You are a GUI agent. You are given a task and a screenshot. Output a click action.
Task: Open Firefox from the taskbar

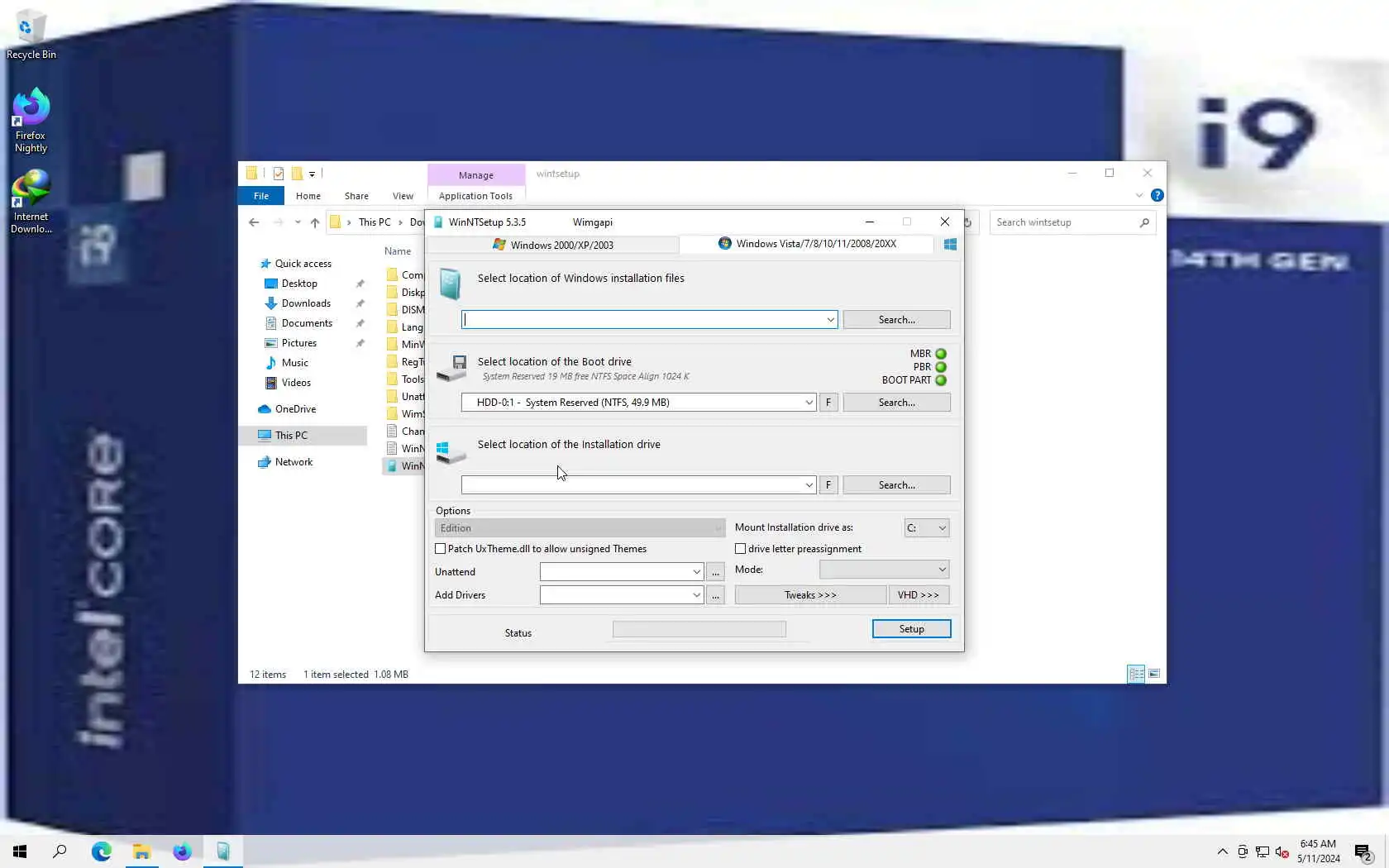pos(183,851)
